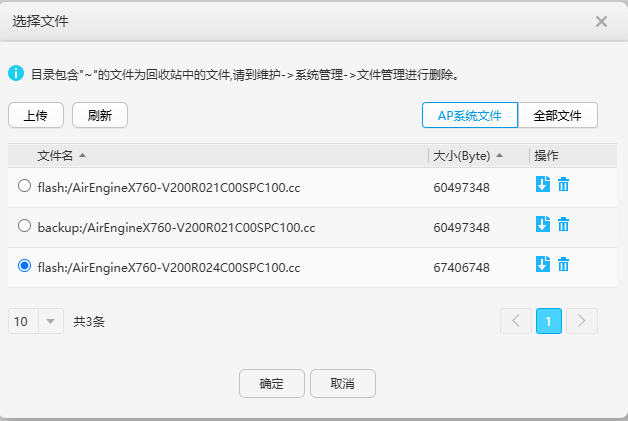The height and width of the screenshot is (421, 628).
Task: Delete flash V200R021C00SPC100.cc file
Action: click(x=563, y=184)
